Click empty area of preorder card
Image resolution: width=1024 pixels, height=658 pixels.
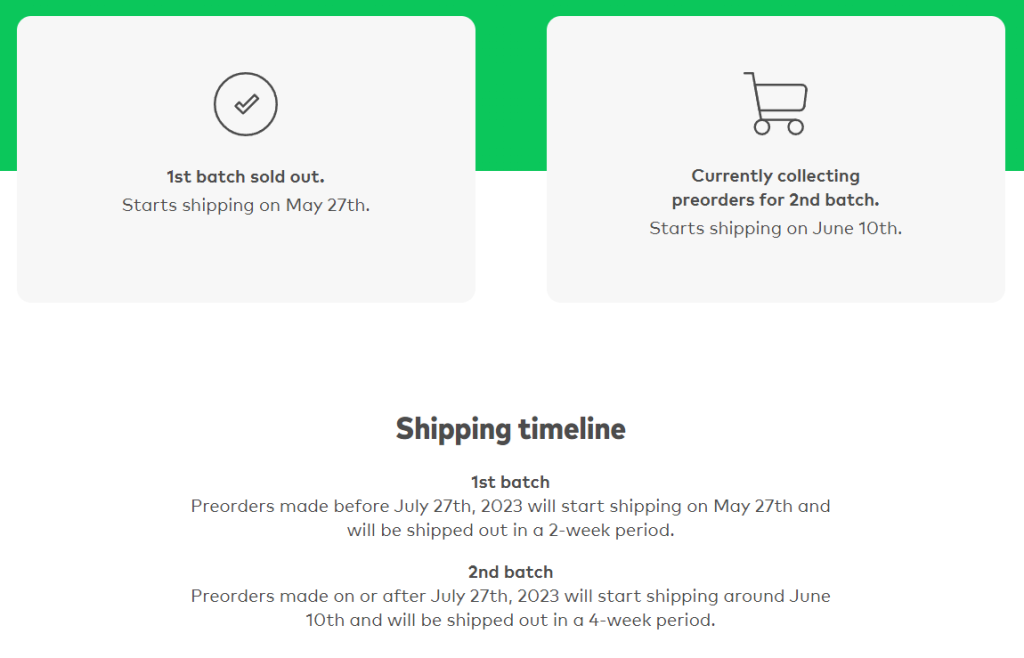point(775,270)
